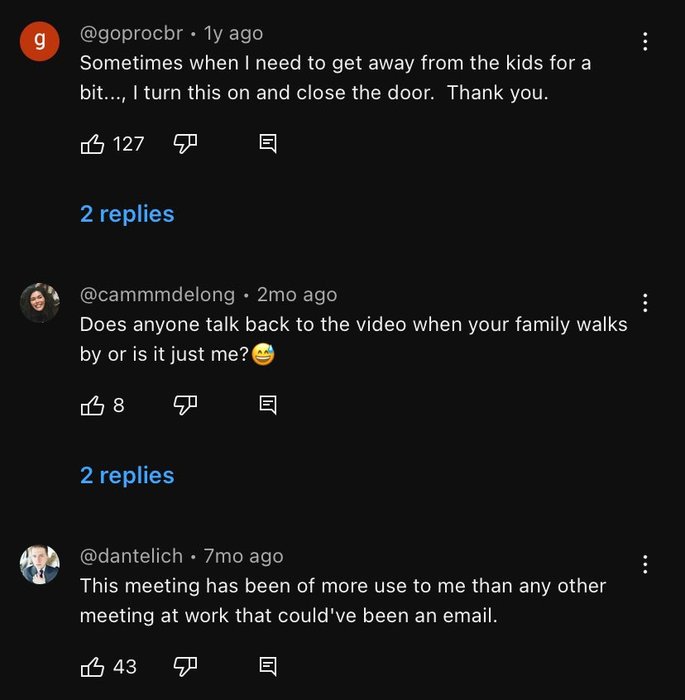This screenshot has width=685, height=700.
Task: Open @goprocbr's channel via the avatar
Action: click(x=40, y=41)
